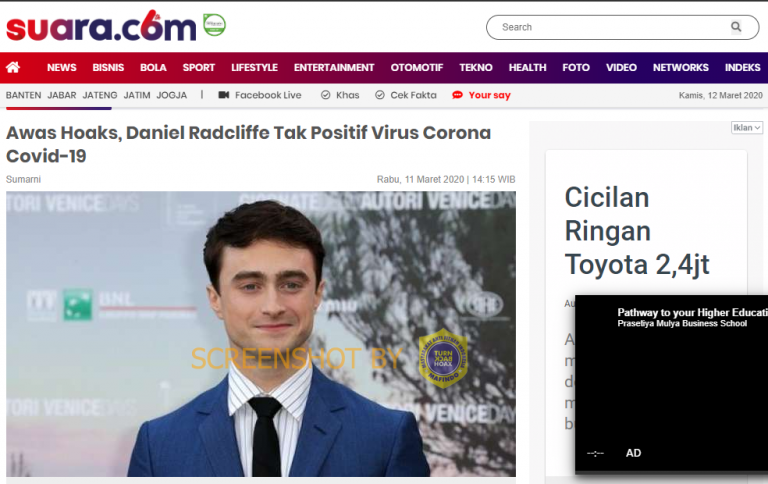Click author name Sumarni

[x=24, y=179]
